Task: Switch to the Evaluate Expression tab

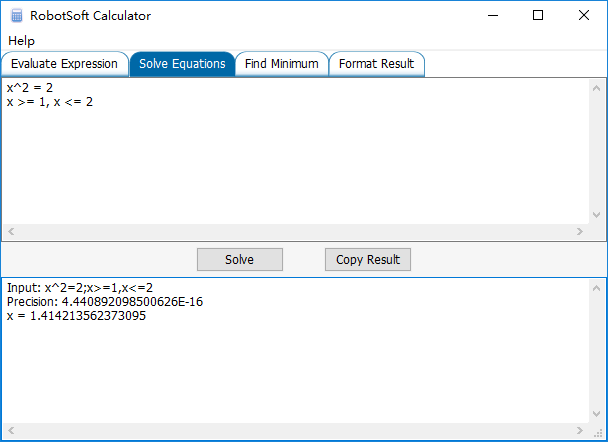Action: [64, 64]
